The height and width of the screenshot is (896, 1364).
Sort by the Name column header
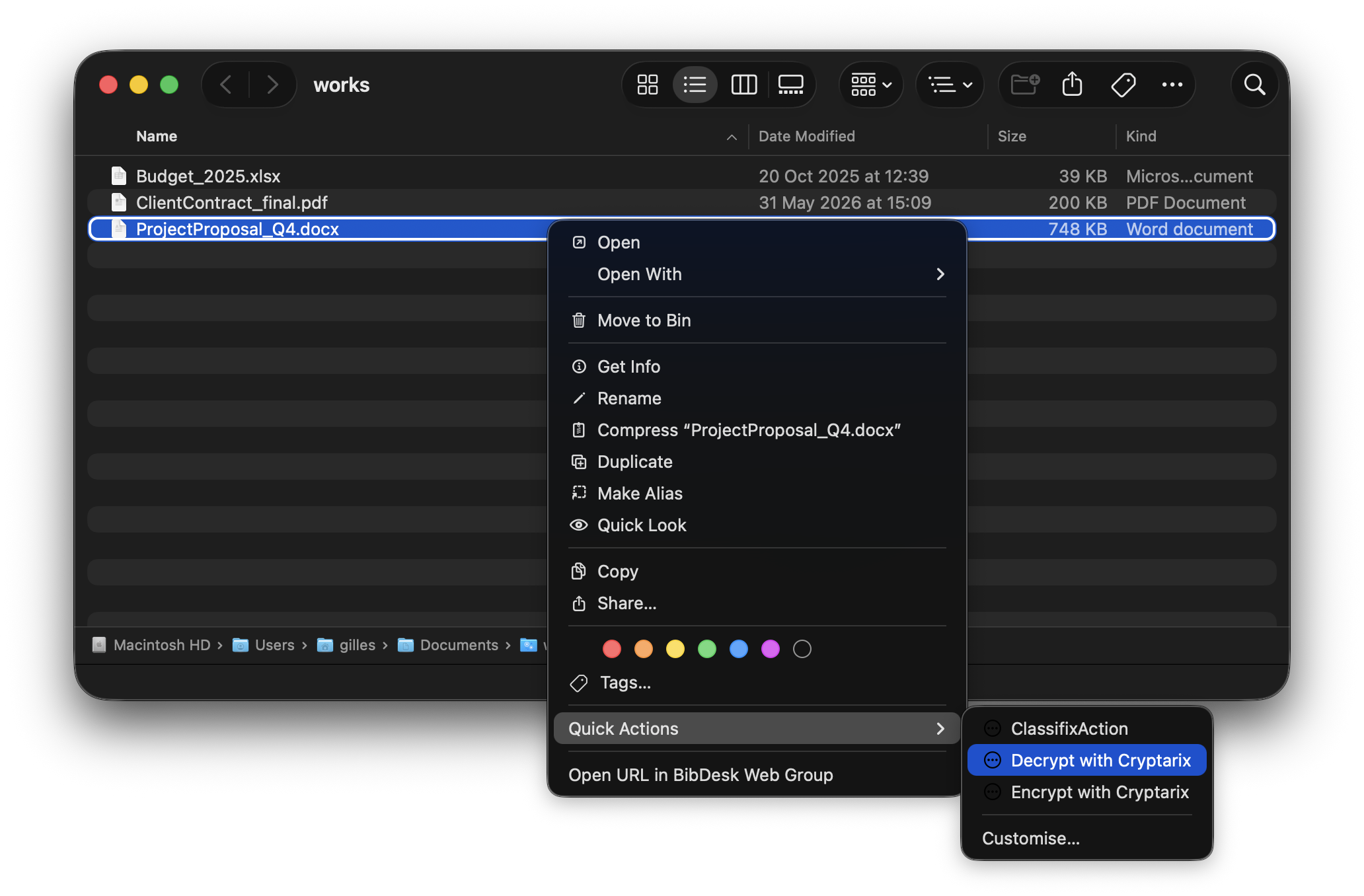(x=157, y=136)
